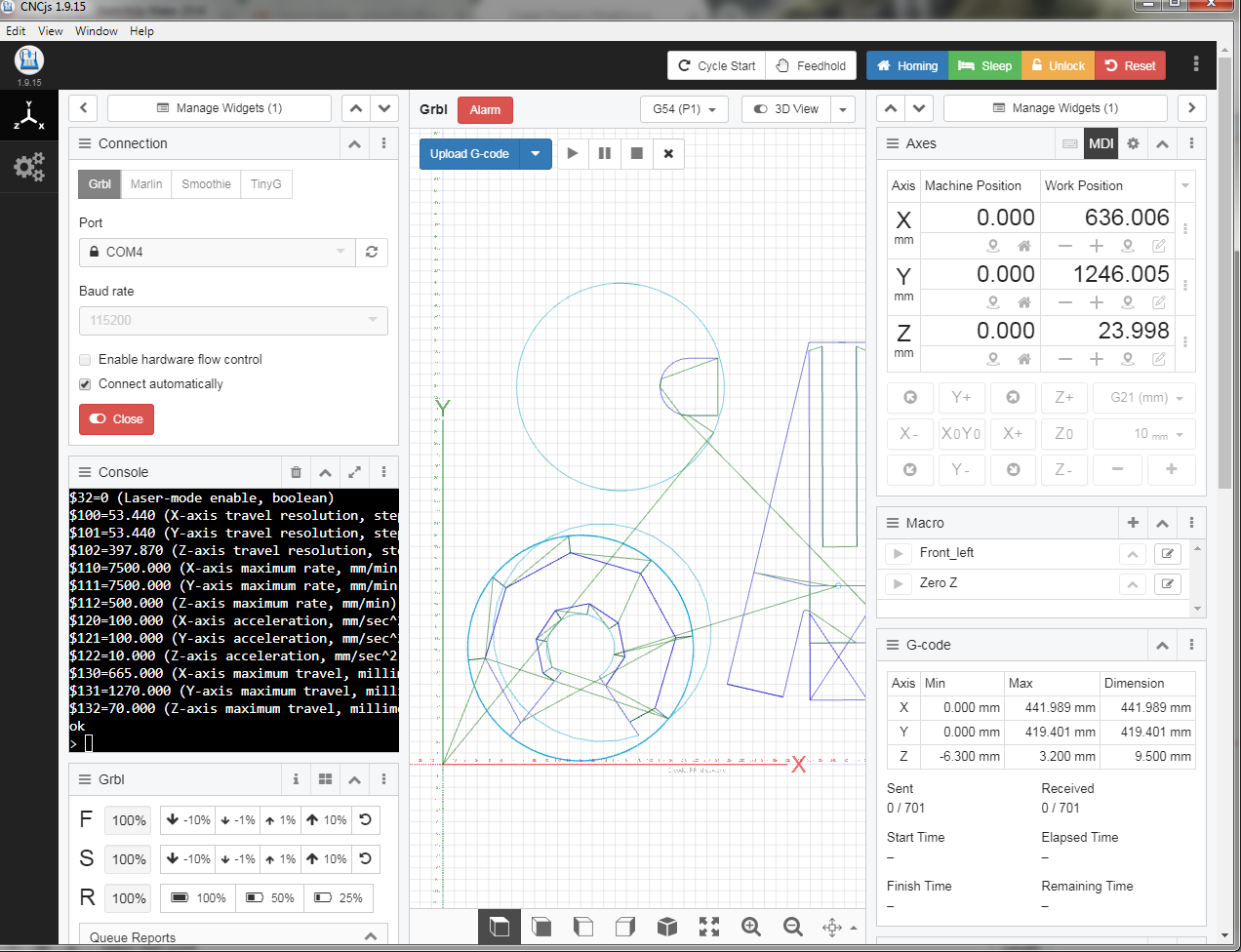Select the Marlin controller tab
This screenshot has height=952, width=1241.
146,184
